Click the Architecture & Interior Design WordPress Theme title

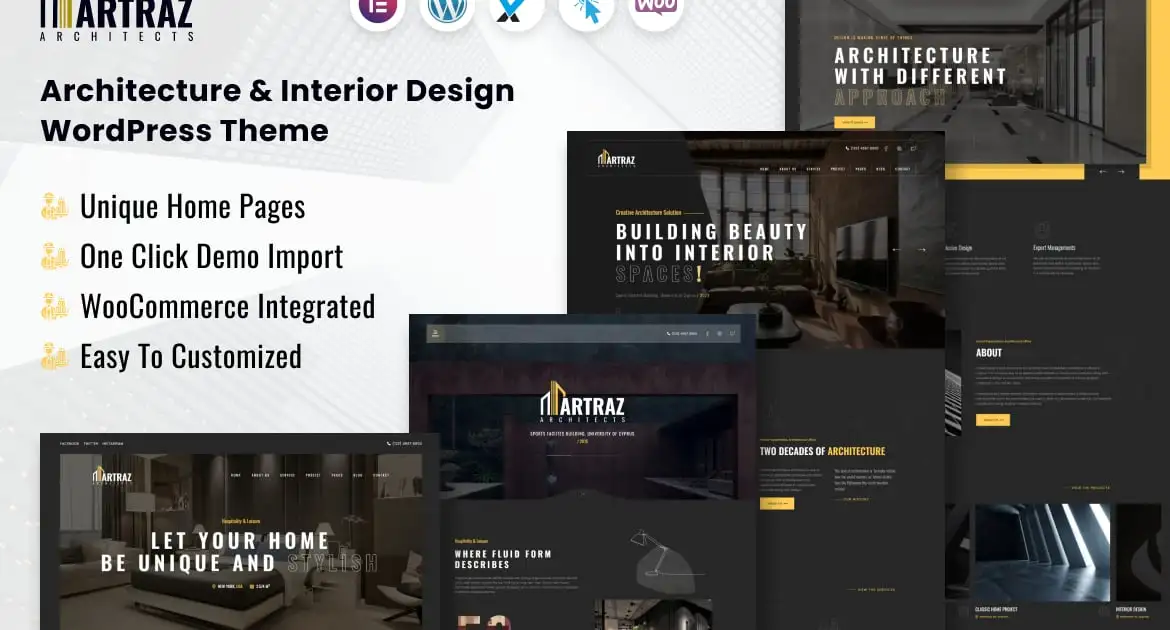(278, 110)
